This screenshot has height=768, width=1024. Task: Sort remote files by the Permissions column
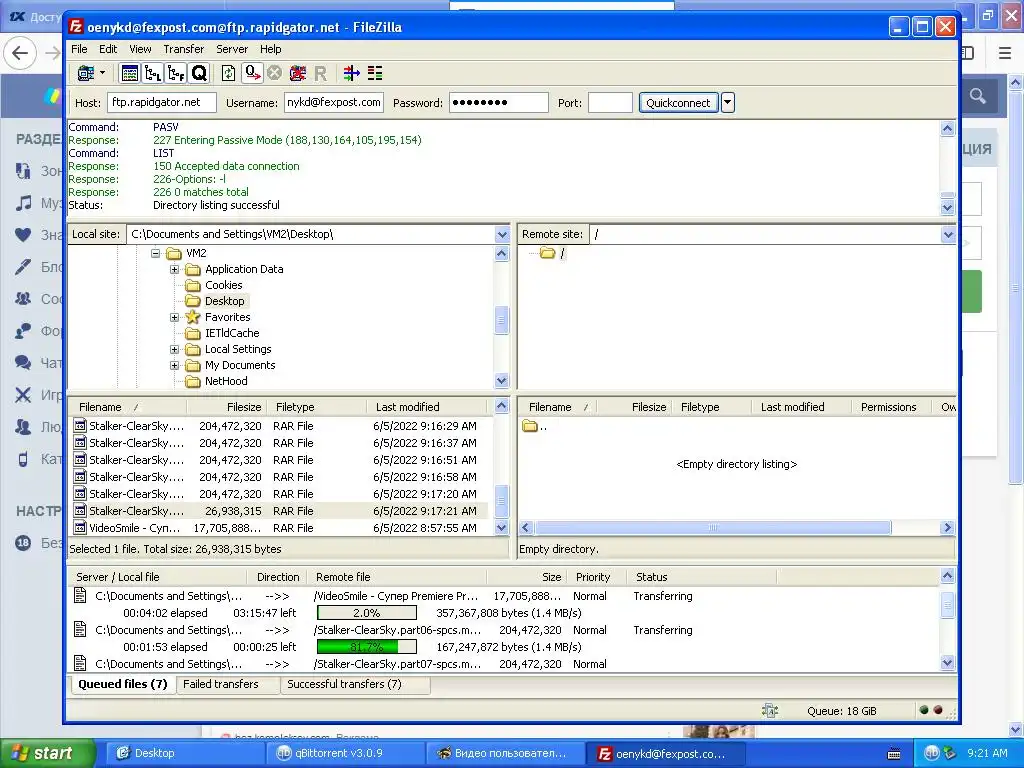point(893,407)
